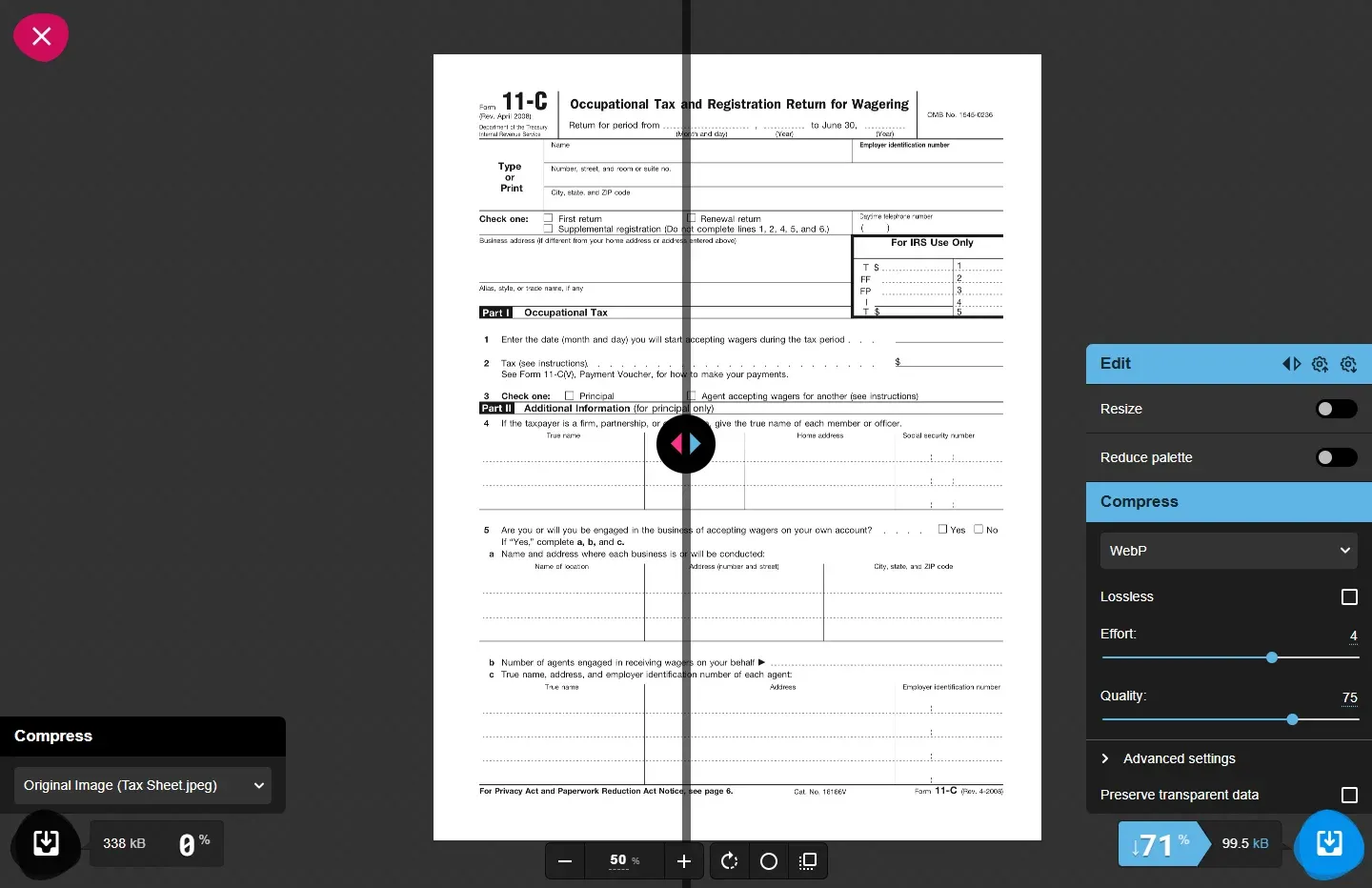The height and width of the screenshot is (888, 1372).
Task: Close the image with the pink X button
Action: coord(41,37)
